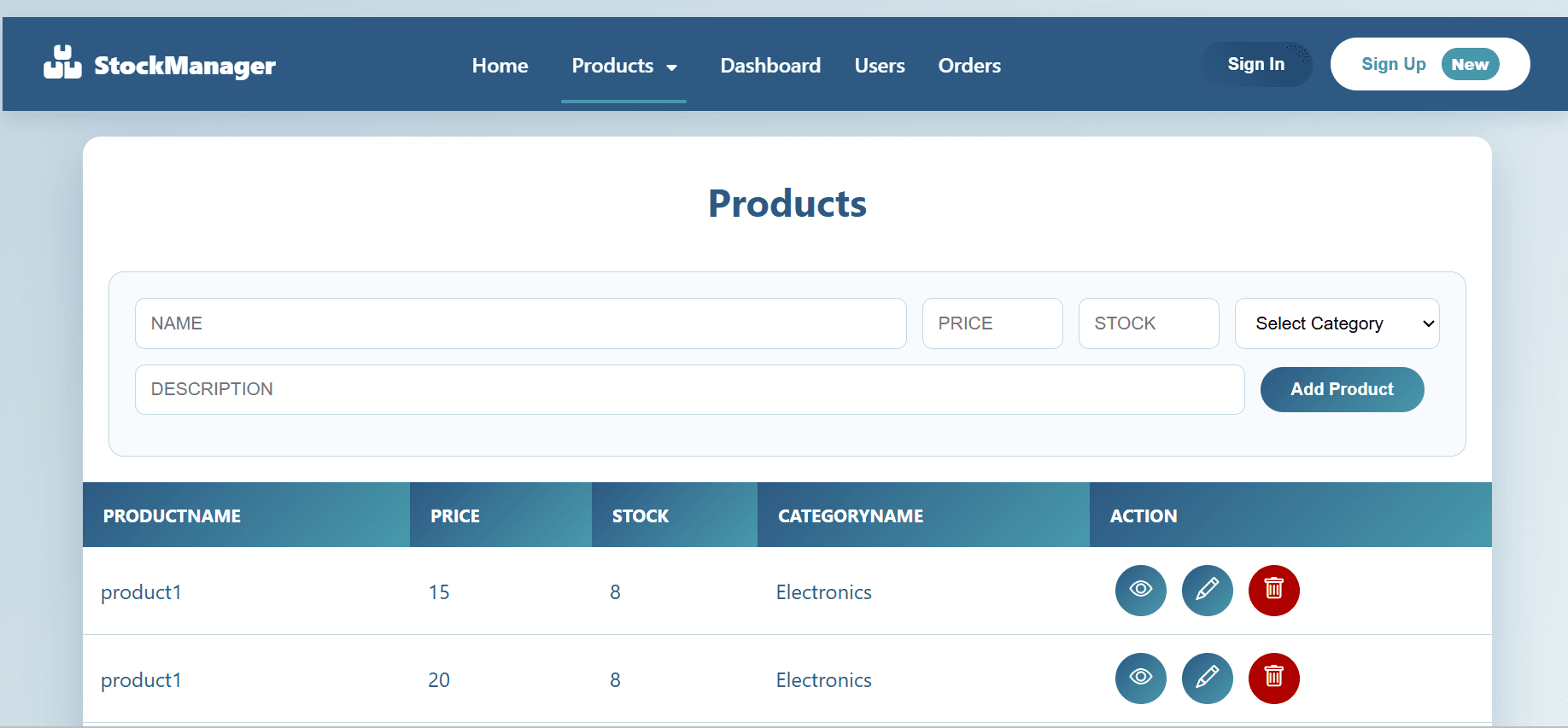Click the Sign Up button

[1430, 64]
